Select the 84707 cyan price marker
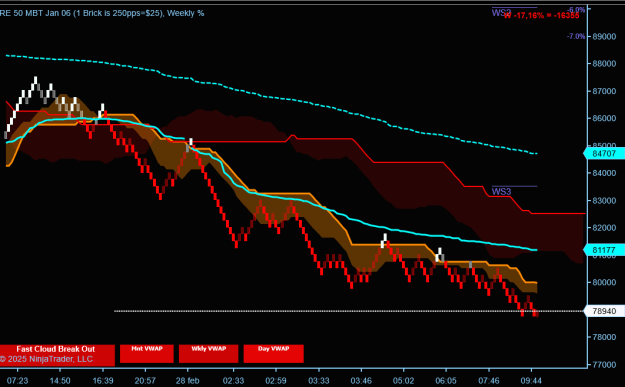Viewport: 625px width, 387px height. click(604, 153)
